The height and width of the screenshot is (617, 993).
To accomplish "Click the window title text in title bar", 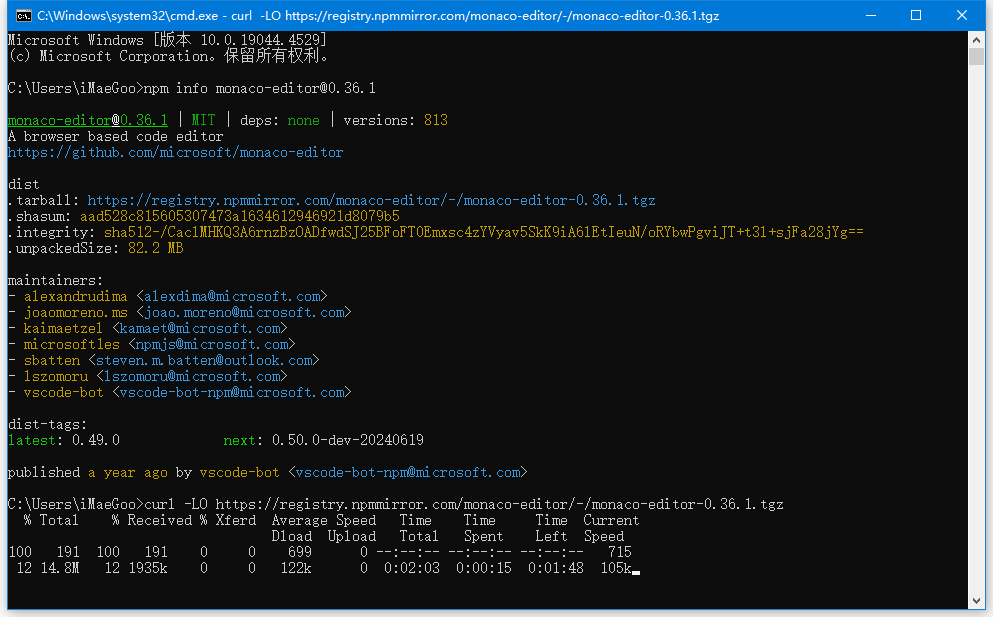I will [378, 15].
